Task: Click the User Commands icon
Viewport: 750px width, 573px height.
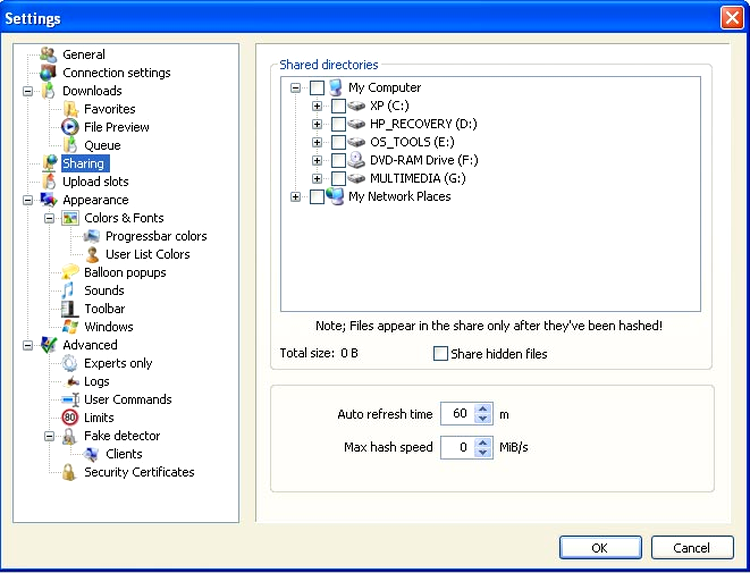Action: (x=70, y=399)
